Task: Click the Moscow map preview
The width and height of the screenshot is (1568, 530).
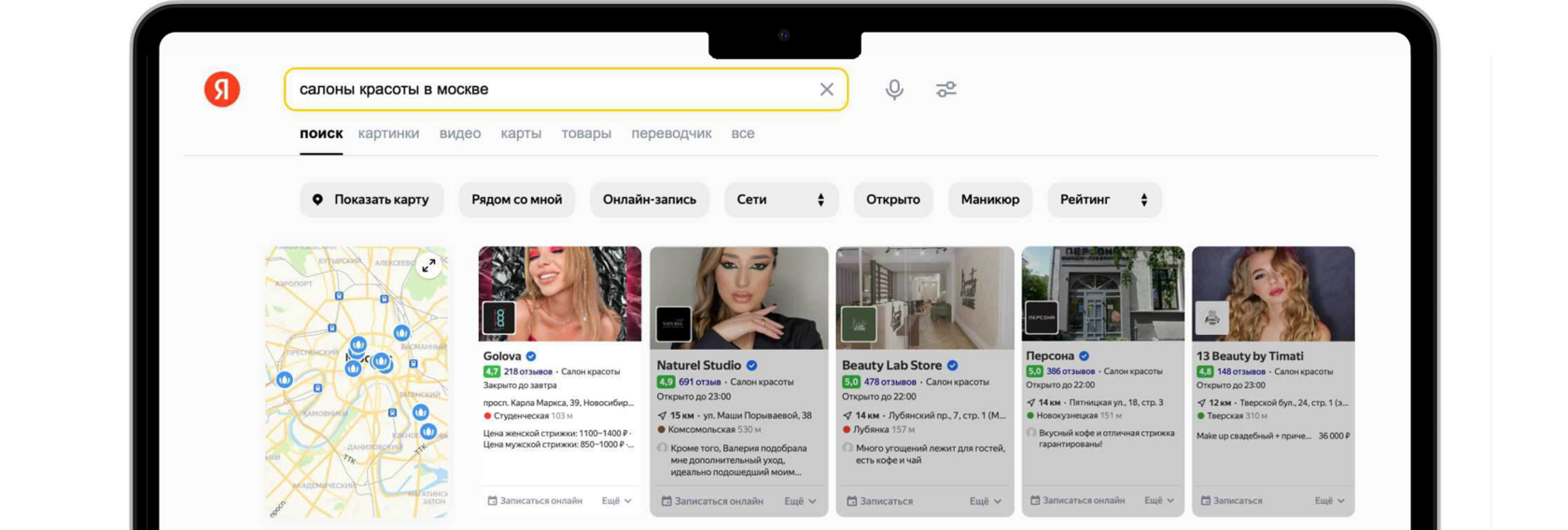Action: [x=357, y=383]
